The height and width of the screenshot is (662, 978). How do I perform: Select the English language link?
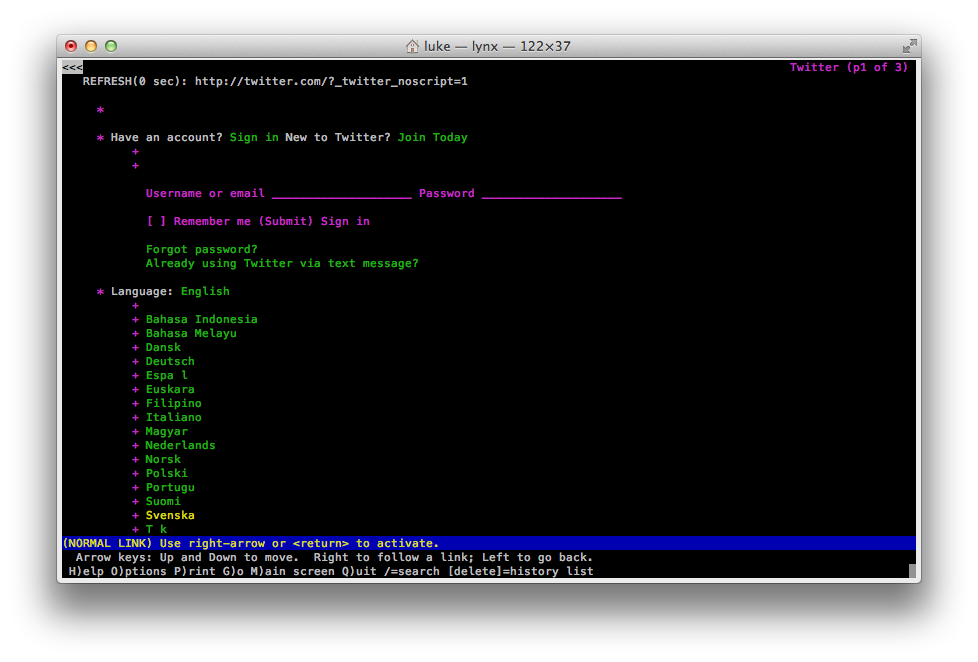(x=205, y=292)
